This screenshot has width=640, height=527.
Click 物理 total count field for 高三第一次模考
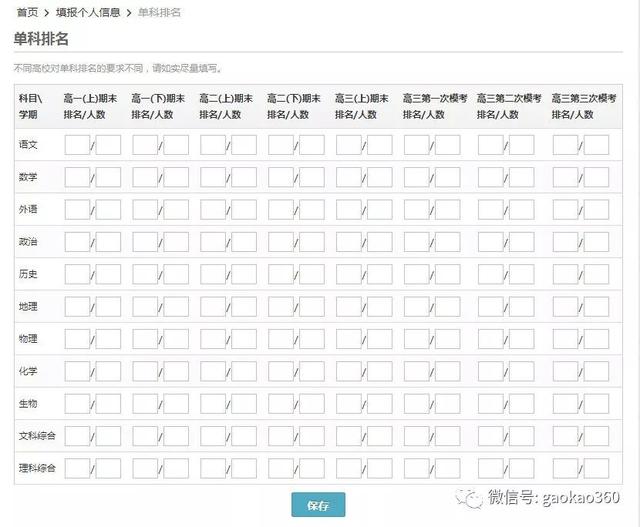coord(447,339)
